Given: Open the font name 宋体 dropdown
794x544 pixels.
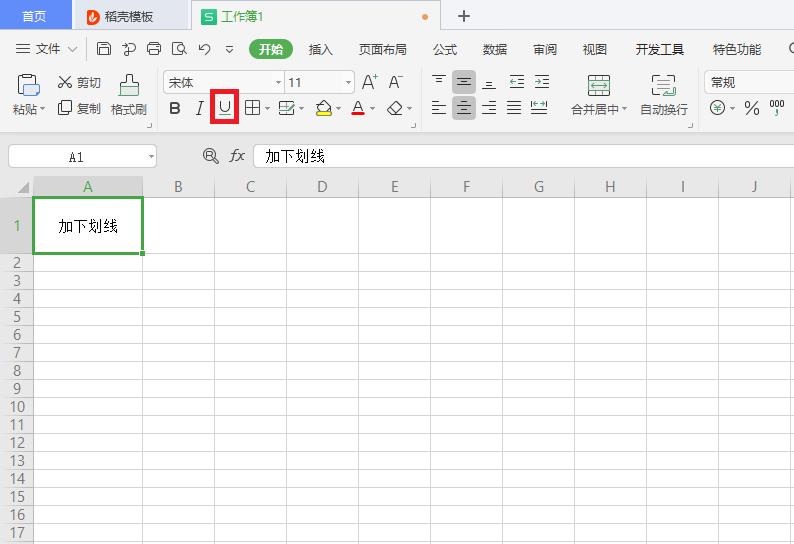Looking at the screenshot, I should [x=278, y=82].
